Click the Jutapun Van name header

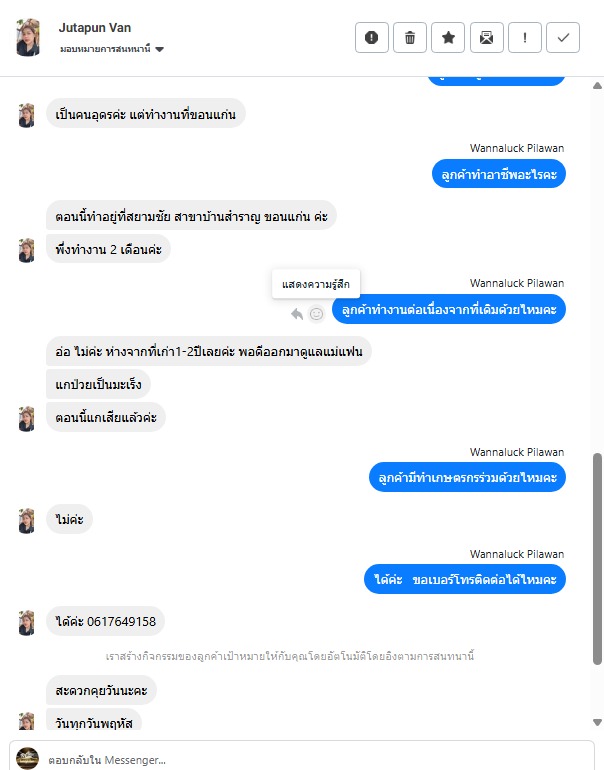pyautogui.click(x=95, y=28)
